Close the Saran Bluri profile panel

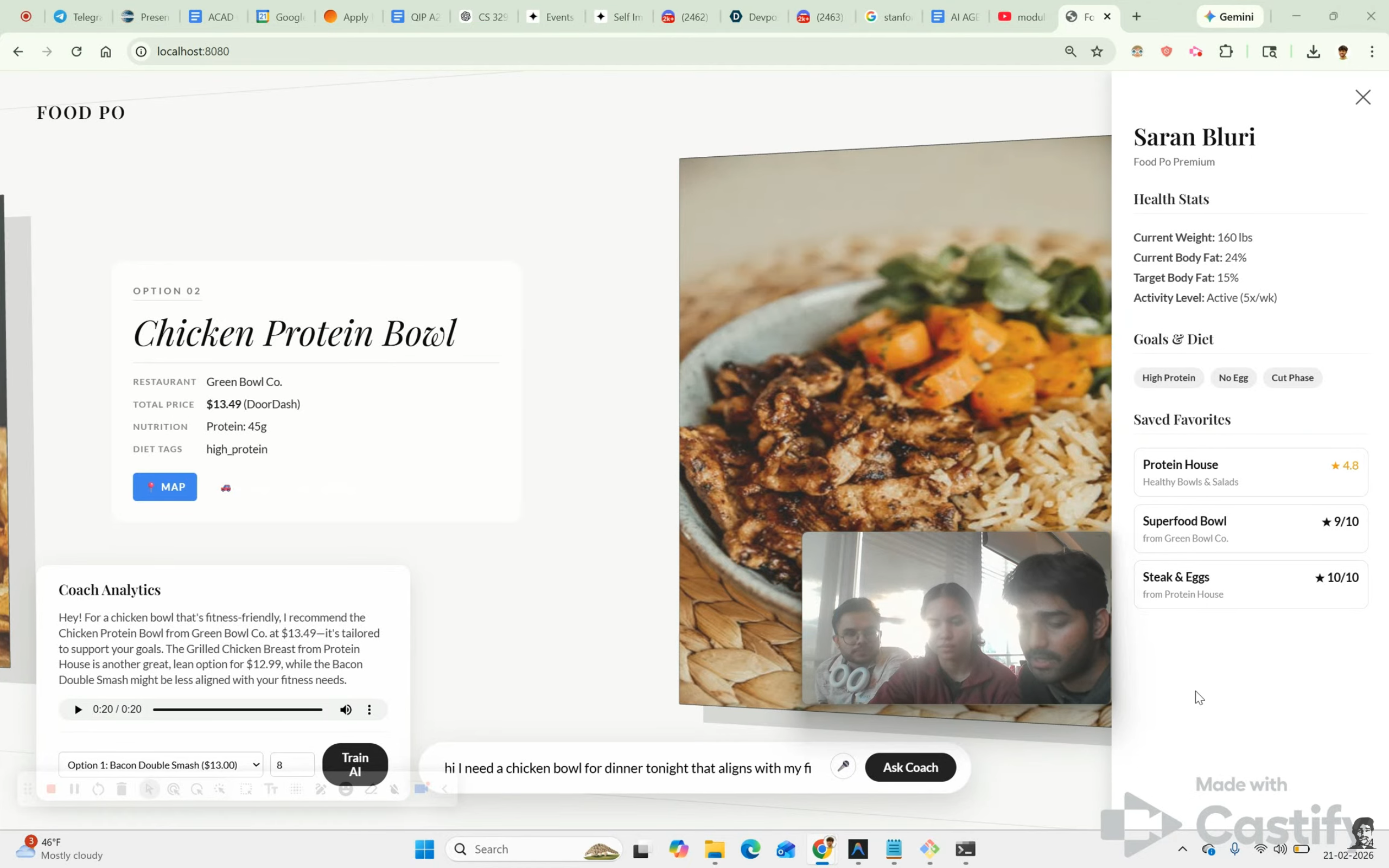point(1362,97)
